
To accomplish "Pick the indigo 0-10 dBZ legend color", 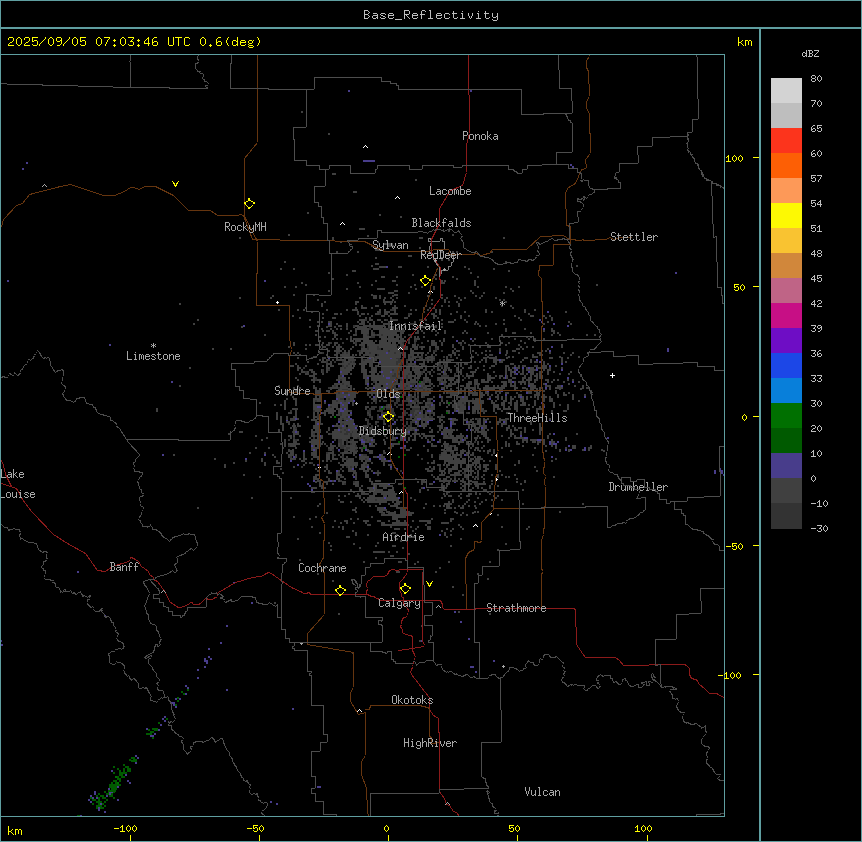I will click(x=786, y=466).
